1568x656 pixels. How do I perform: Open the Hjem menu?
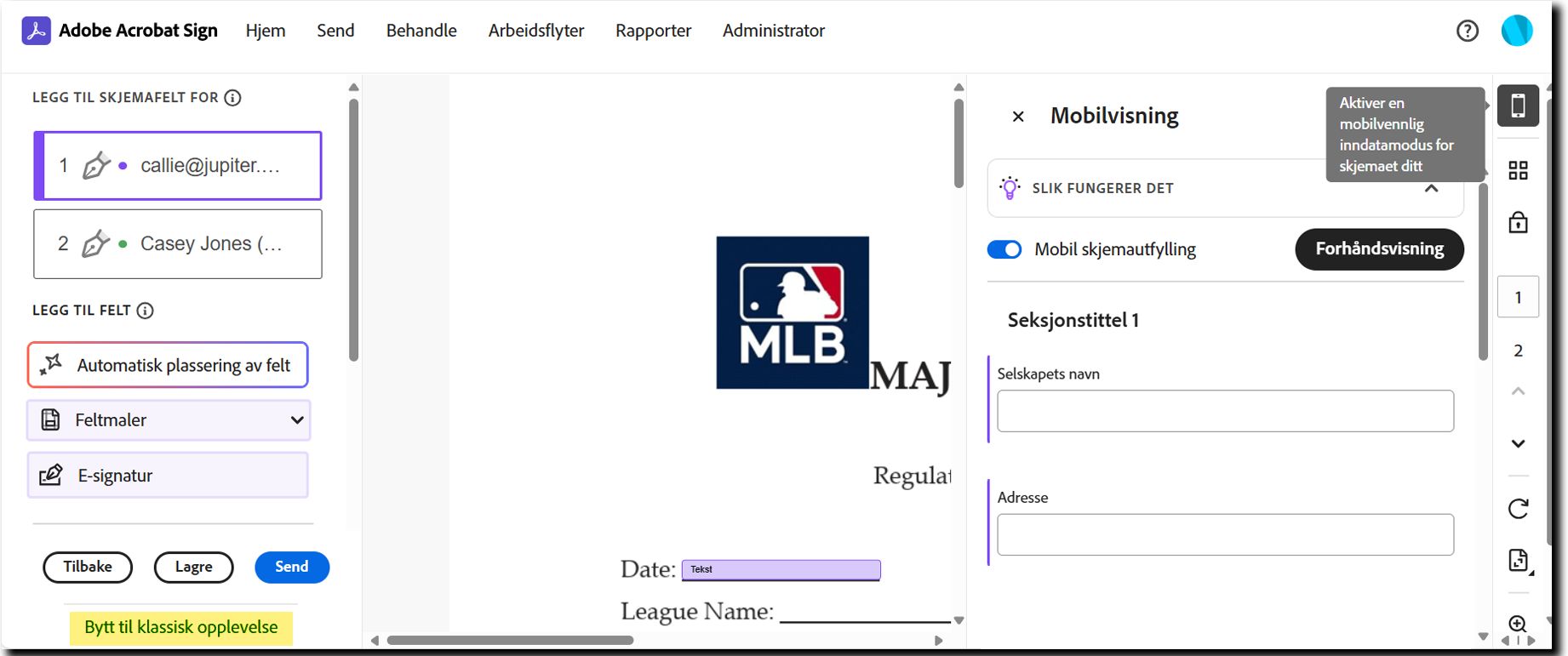point(266,31)
